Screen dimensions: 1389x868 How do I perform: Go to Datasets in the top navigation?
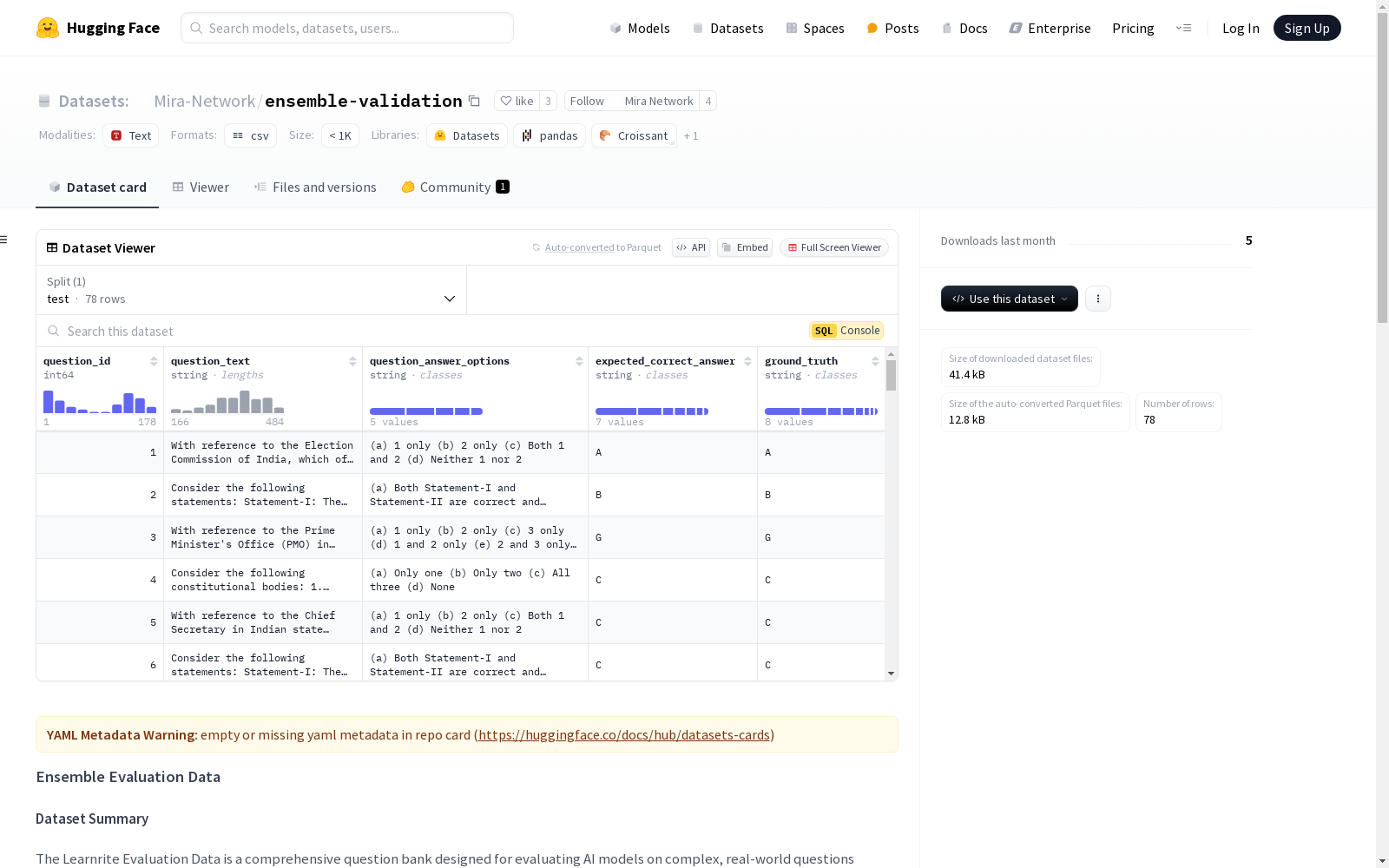pos(727,28)
